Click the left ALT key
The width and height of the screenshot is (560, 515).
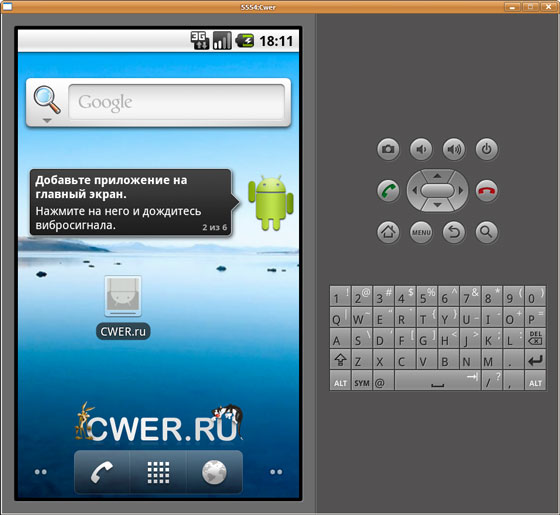pyautogui.click(x=340, y=381)
